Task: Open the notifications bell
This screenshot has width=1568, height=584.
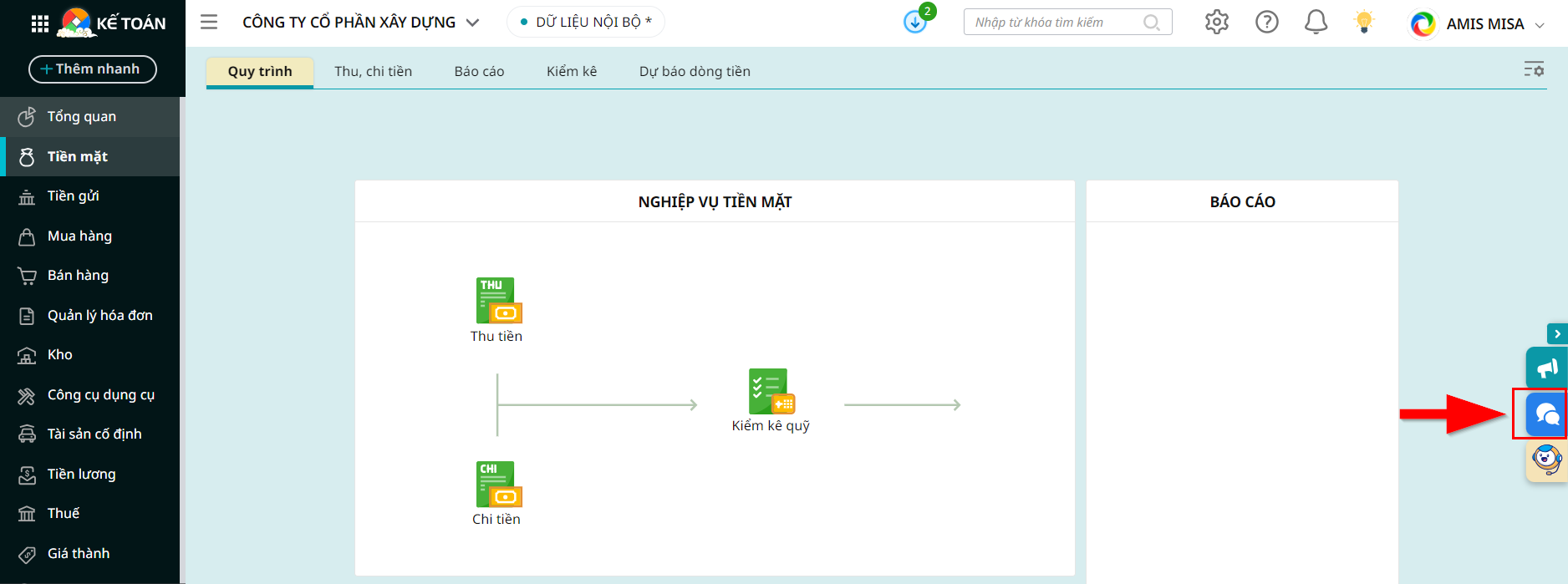Action: (1316, 23)
